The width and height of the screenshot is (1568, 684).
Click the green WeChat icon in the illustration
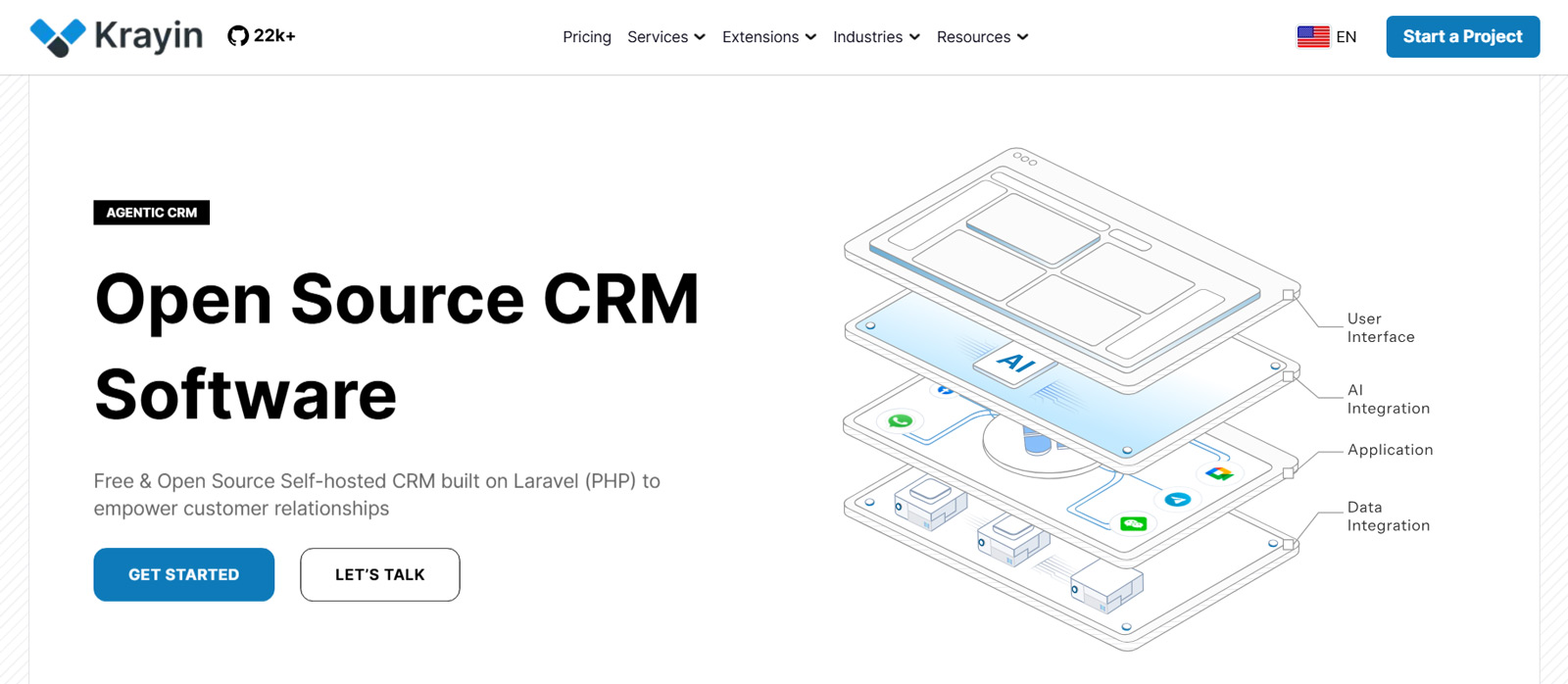(x=1134, y=524)
